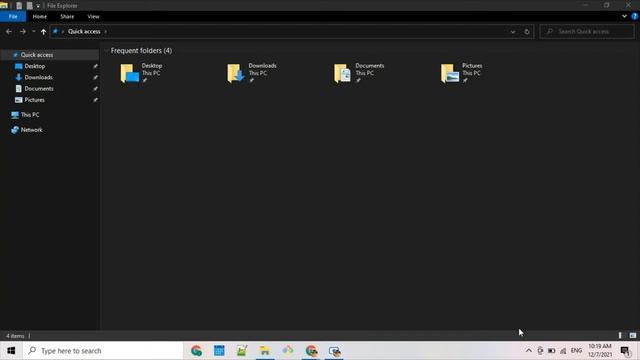Viewport: 640px width, 360px height.
Task: Open the Windows Start menu
Action: (11, 351)
